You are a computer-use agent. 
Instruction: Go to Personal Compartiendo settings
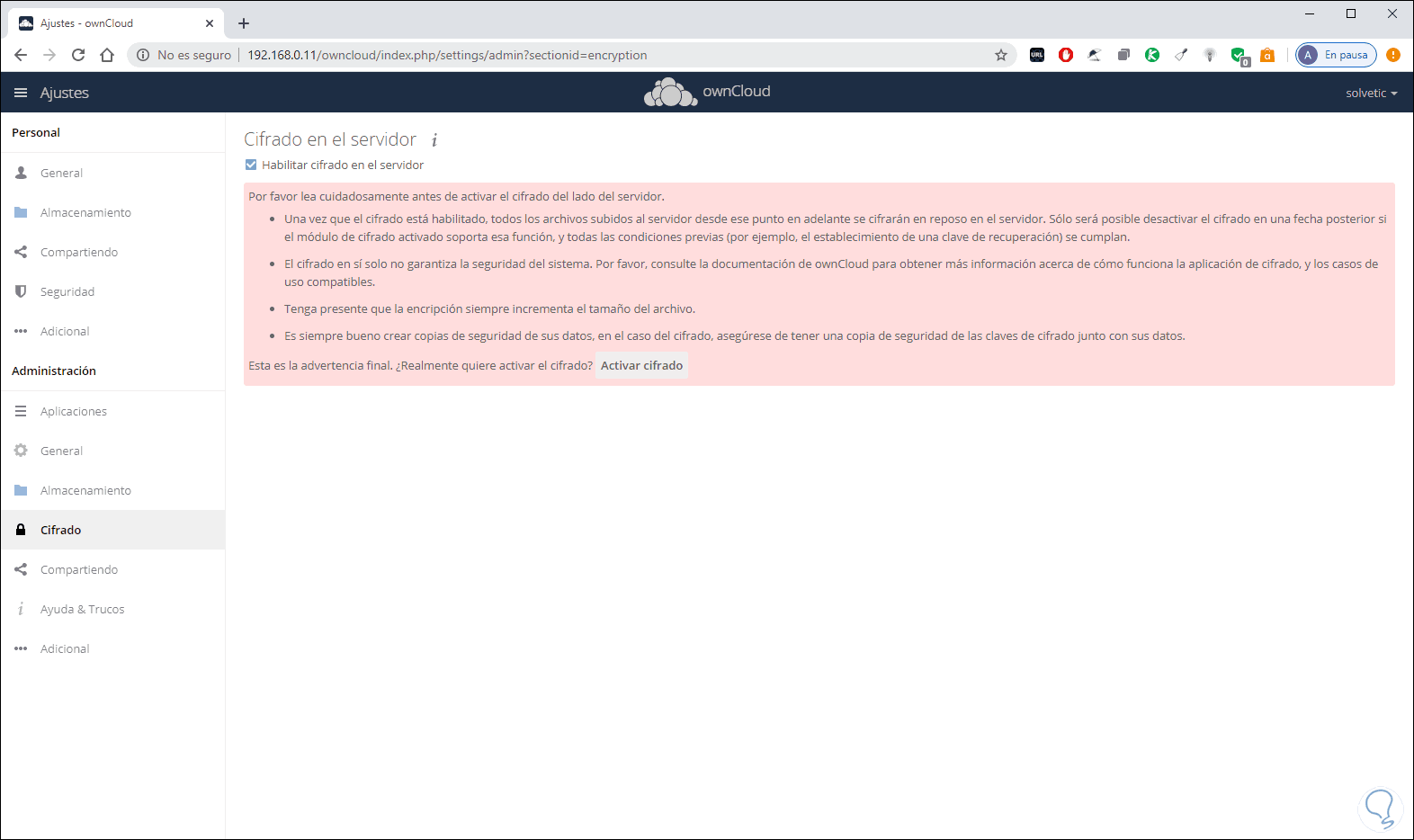click(112, 252)
